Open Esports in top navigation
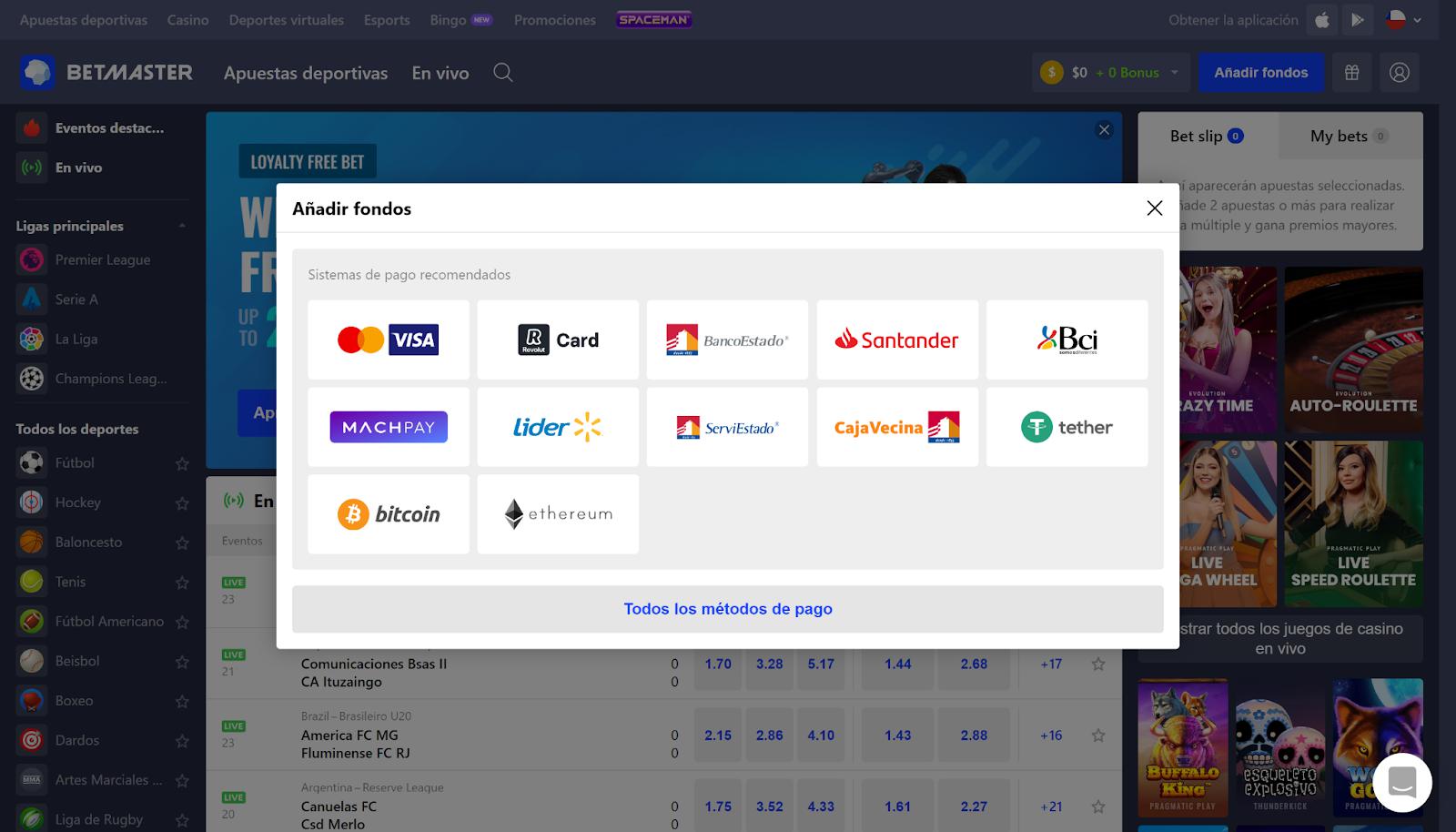Screen dimensions: 1456x832 pos(387,20)
